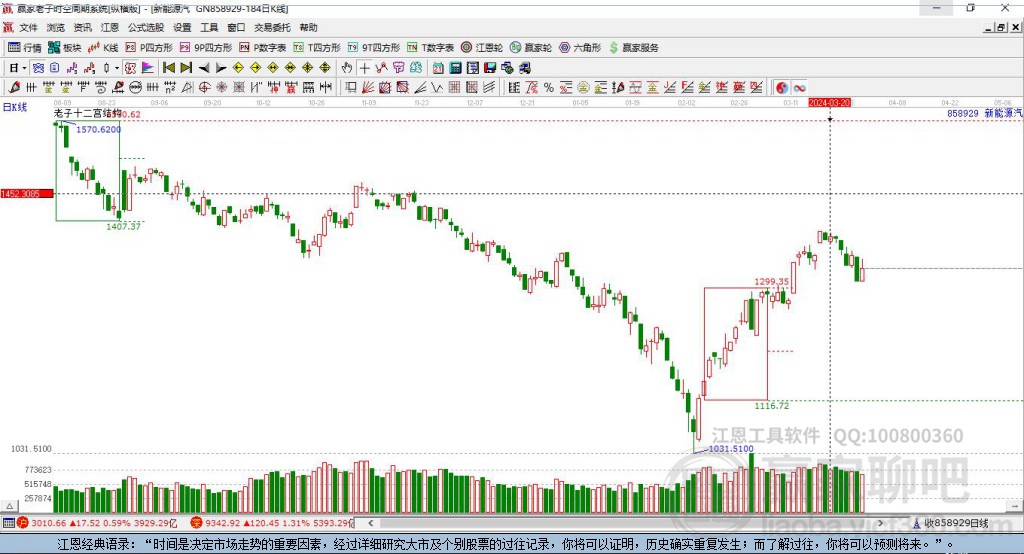Click the 858929 新能源汽 stock label
Viewport: 1024px width, 554px height.
click(985, 114)
